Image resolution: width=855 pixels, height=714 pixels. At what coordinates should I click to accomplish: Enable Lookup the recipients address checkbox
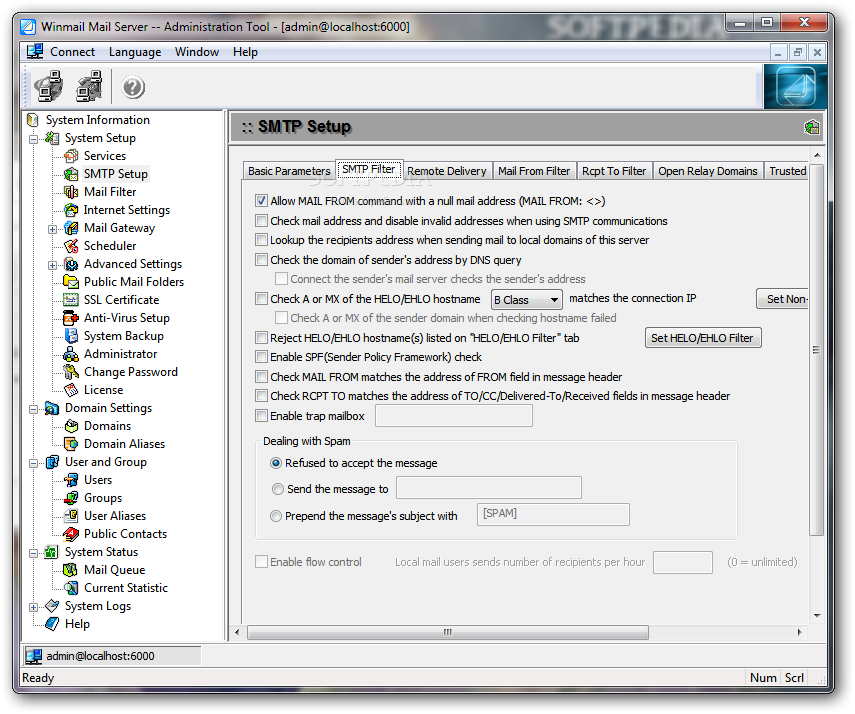coord(262,240)
